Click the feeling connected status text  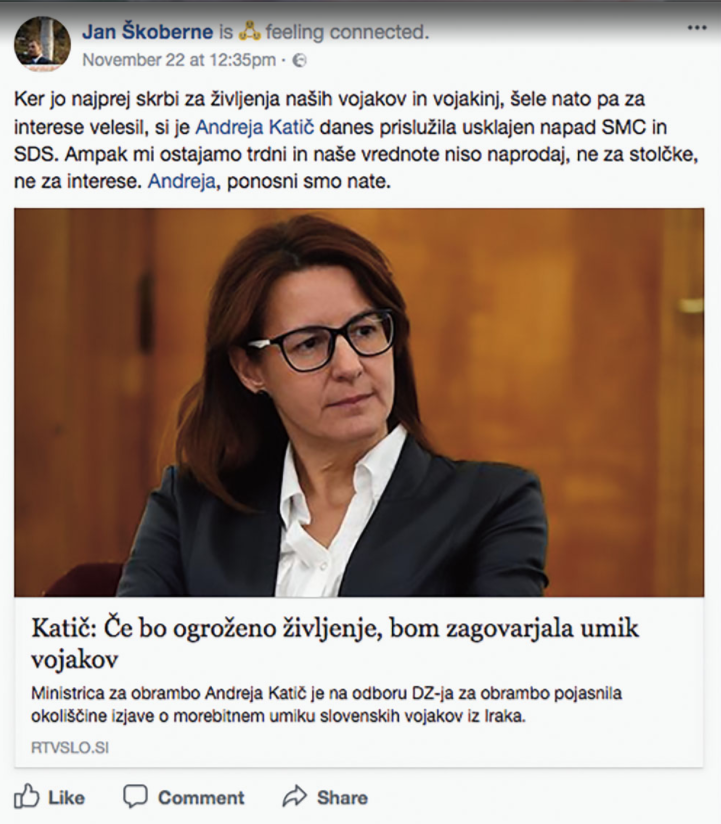[347, 33]
